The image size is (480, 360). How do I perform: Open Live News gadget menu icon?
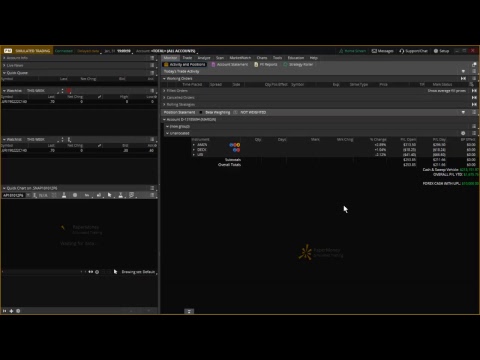(152, 65)
